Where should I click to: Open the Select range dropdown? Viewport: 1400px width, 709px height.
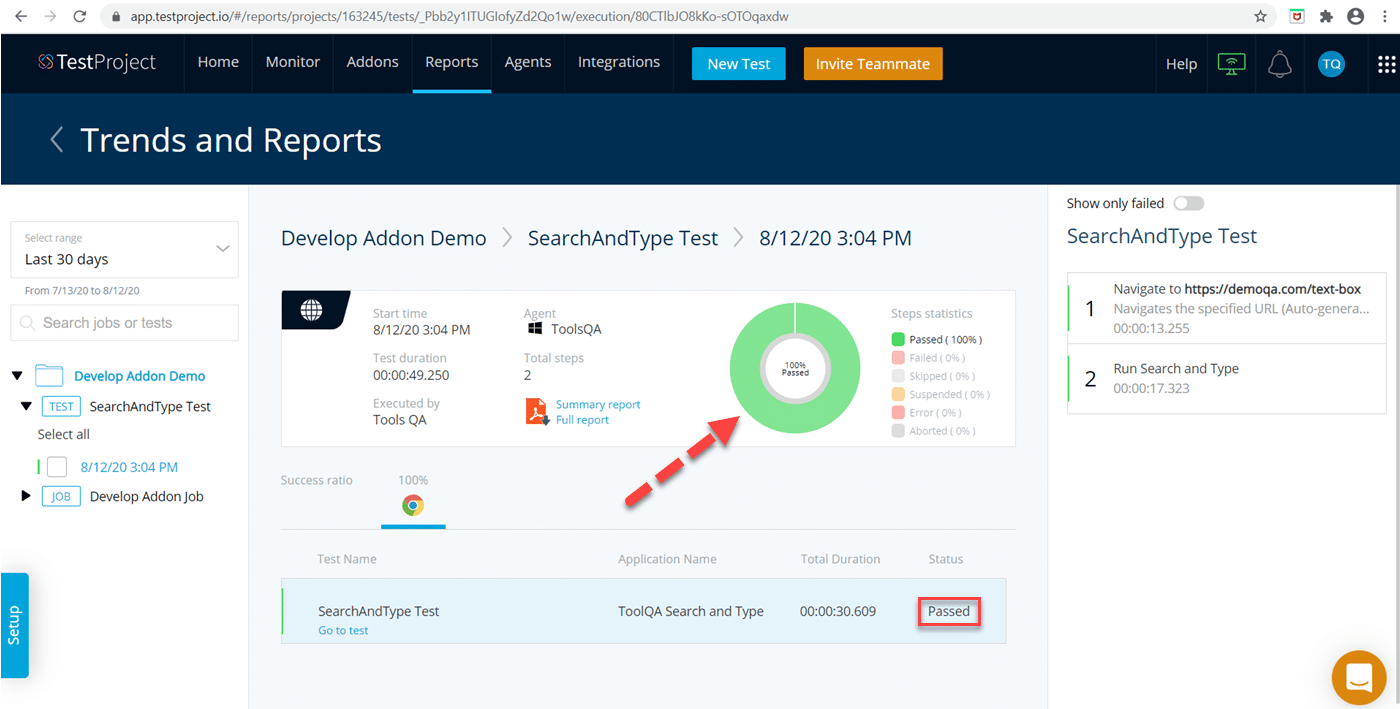click(125, 250)
